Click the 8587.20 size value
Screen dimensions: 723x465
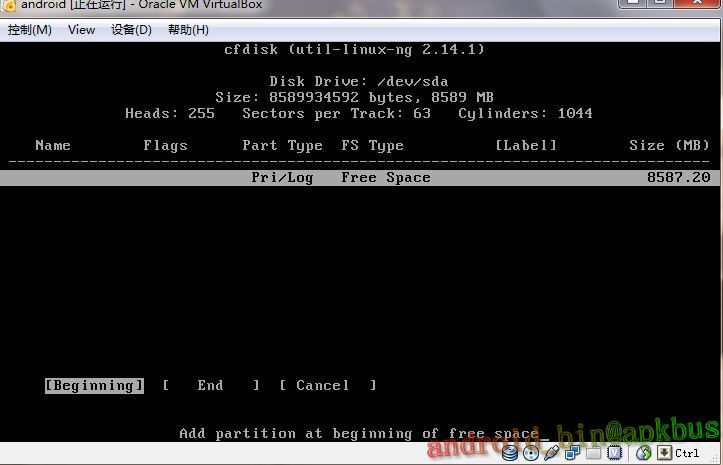click(678, 178)
